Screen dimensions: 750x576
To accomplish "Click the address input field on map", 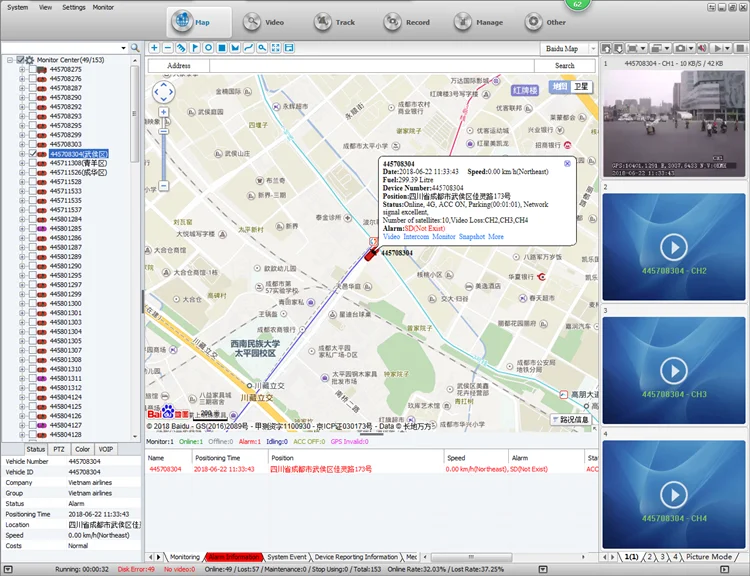I will pos(370,66).
